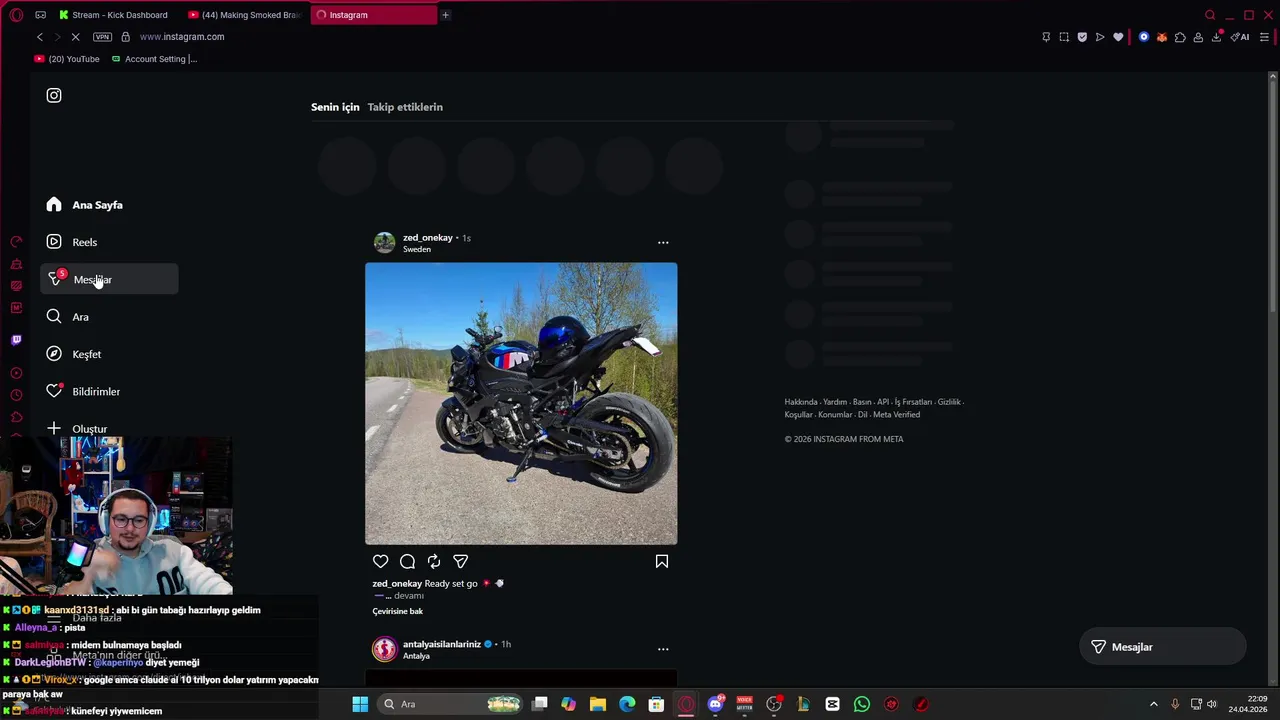Click the zed_onekay avatar
Image resolution: width=1280 pixels, height=720 pixels.
click(x=384, y=243)
